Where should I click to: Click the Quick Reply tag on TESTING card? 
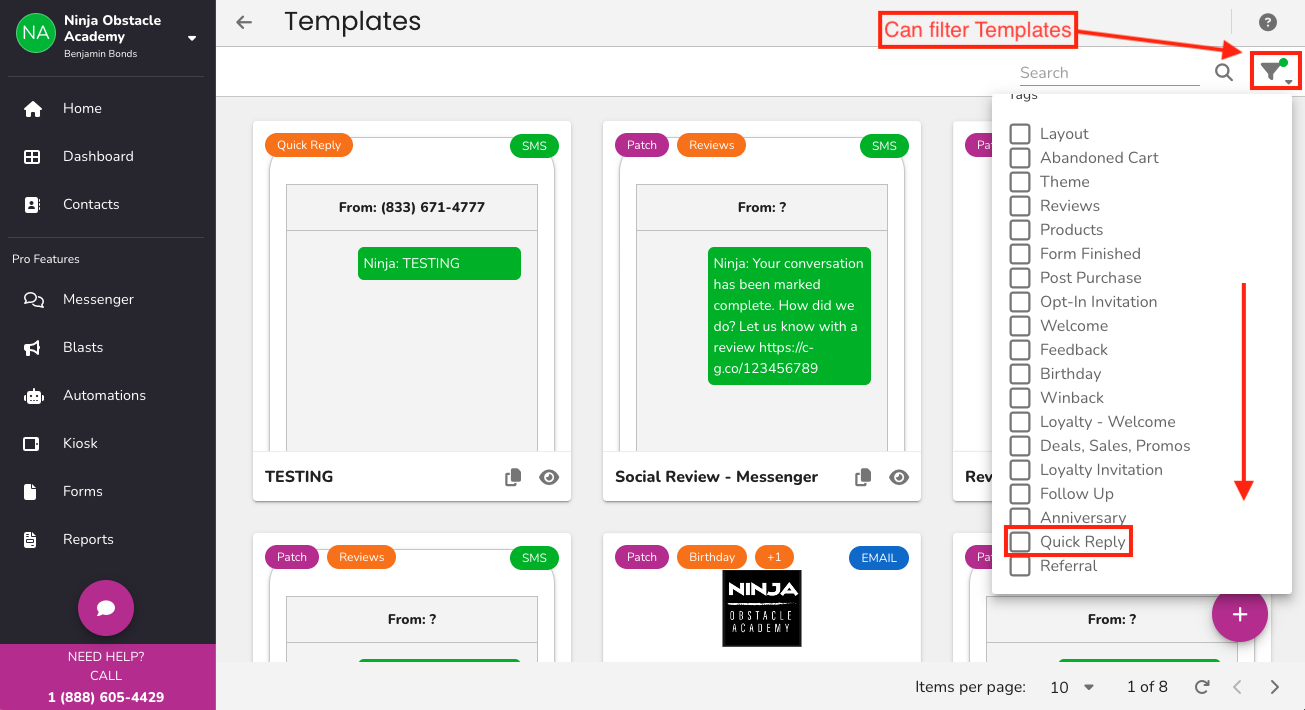[309, 145]
